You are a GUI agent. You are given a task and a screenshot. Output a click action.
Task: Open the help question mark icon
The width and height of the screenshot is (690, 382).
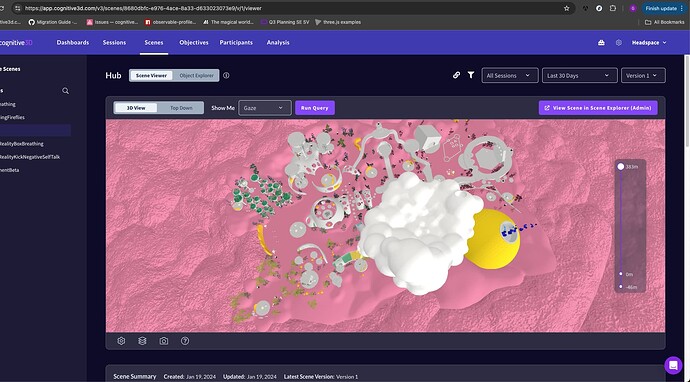click(185, 341)
